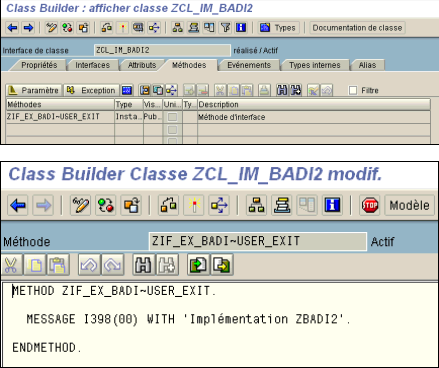This screenshot has height=368, width=439.
Task: Select the ZIF_EX_BADI~USER_EXIT method row
Action: [218, 117]
